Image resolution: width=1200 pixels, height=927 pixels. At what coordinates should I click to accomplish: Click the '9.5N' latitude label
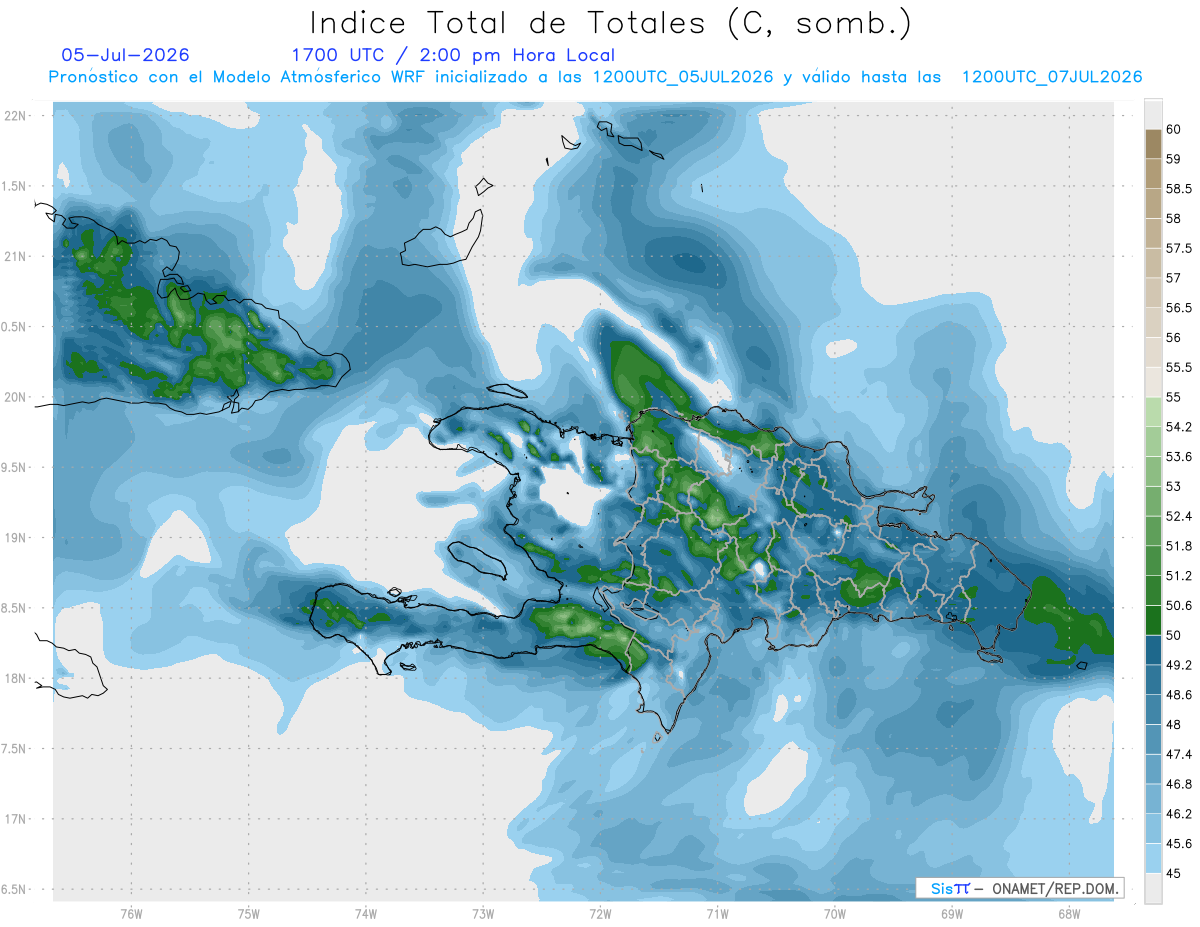pos(15,468)
